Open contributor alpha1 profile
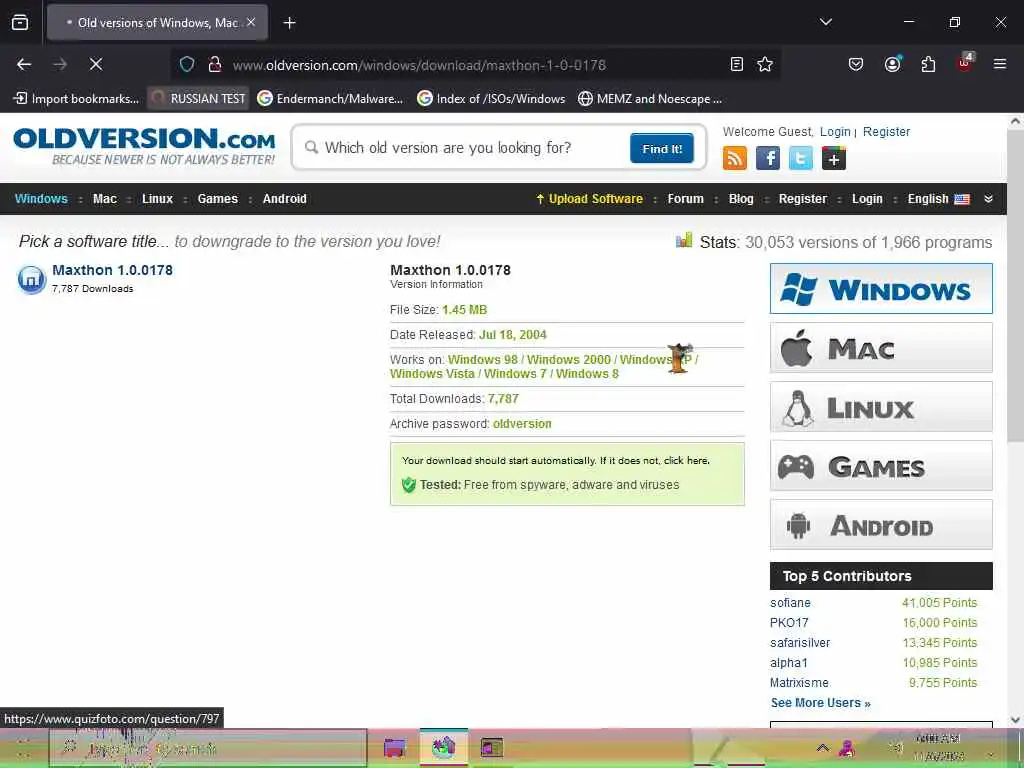1024x768 pixels. coord(789,663)
